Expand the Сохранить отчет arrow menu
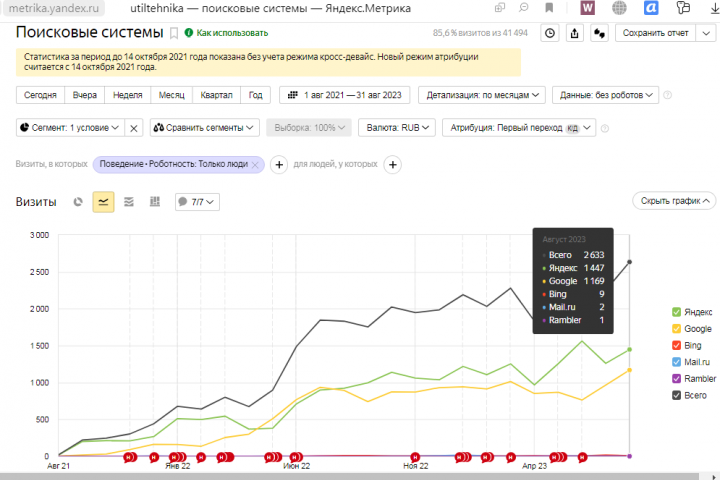Viewport: 720px width, 480px height. pos(706,33)
